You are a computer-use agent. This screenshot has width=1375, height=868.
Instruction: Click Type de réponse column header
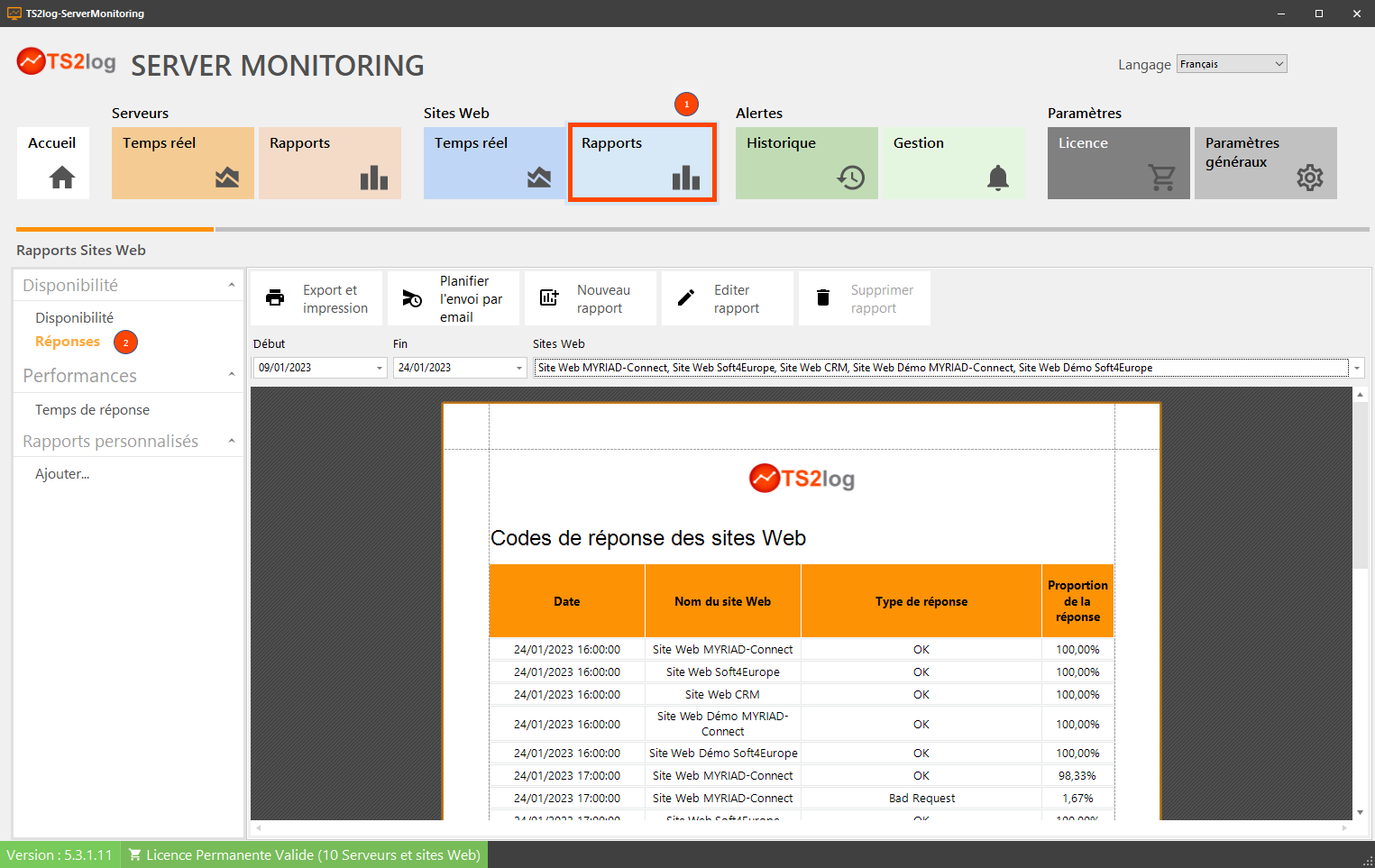[921, 601]
